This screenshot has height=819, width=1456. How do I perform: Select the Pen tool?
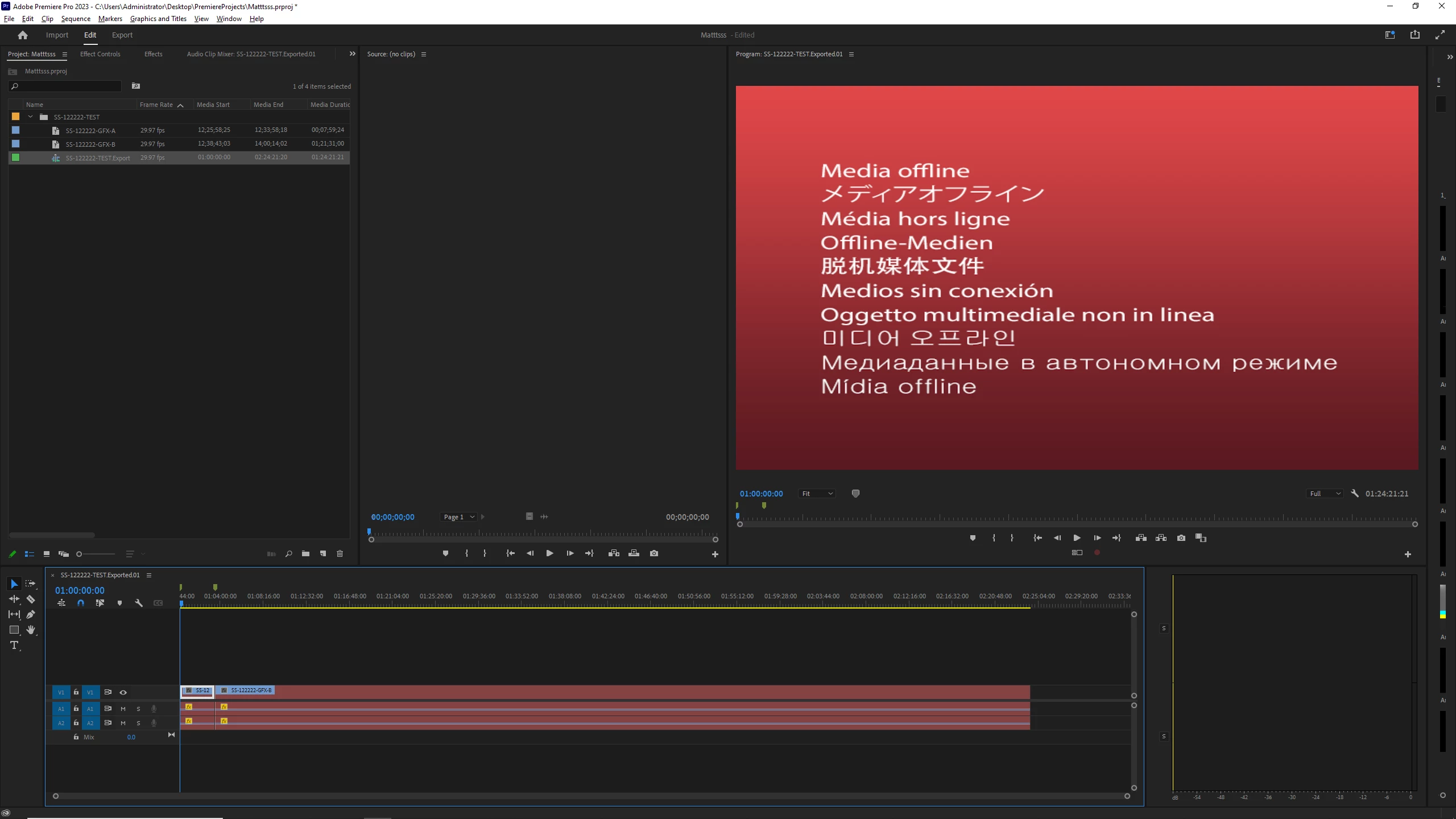pyautogui.click(x=31, y=614)
